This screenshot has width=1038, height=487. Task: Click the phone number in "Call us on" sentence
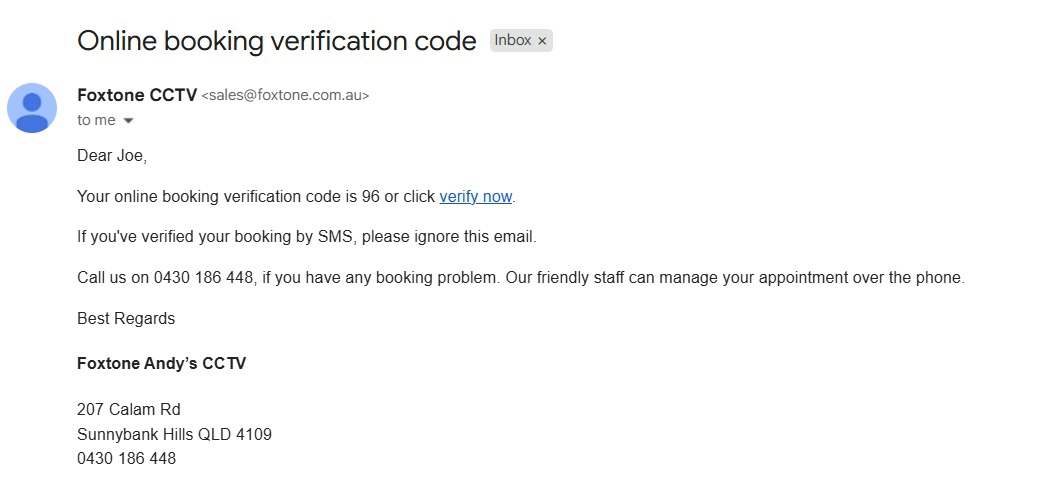click(203, 278)
